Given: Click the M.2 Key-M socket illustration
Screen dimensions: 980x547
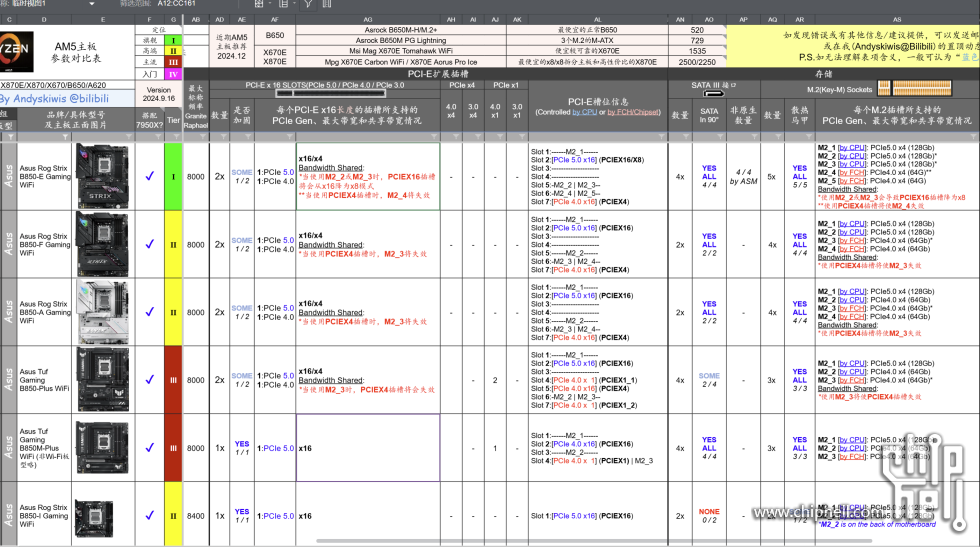Looking at the screenshot, I should tap(914, 89).
